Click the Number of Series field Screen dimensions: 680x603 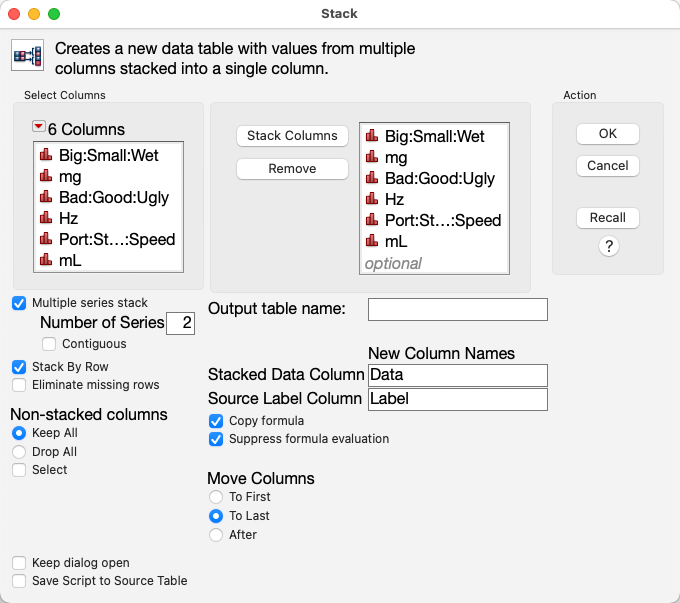coord(181,323)
